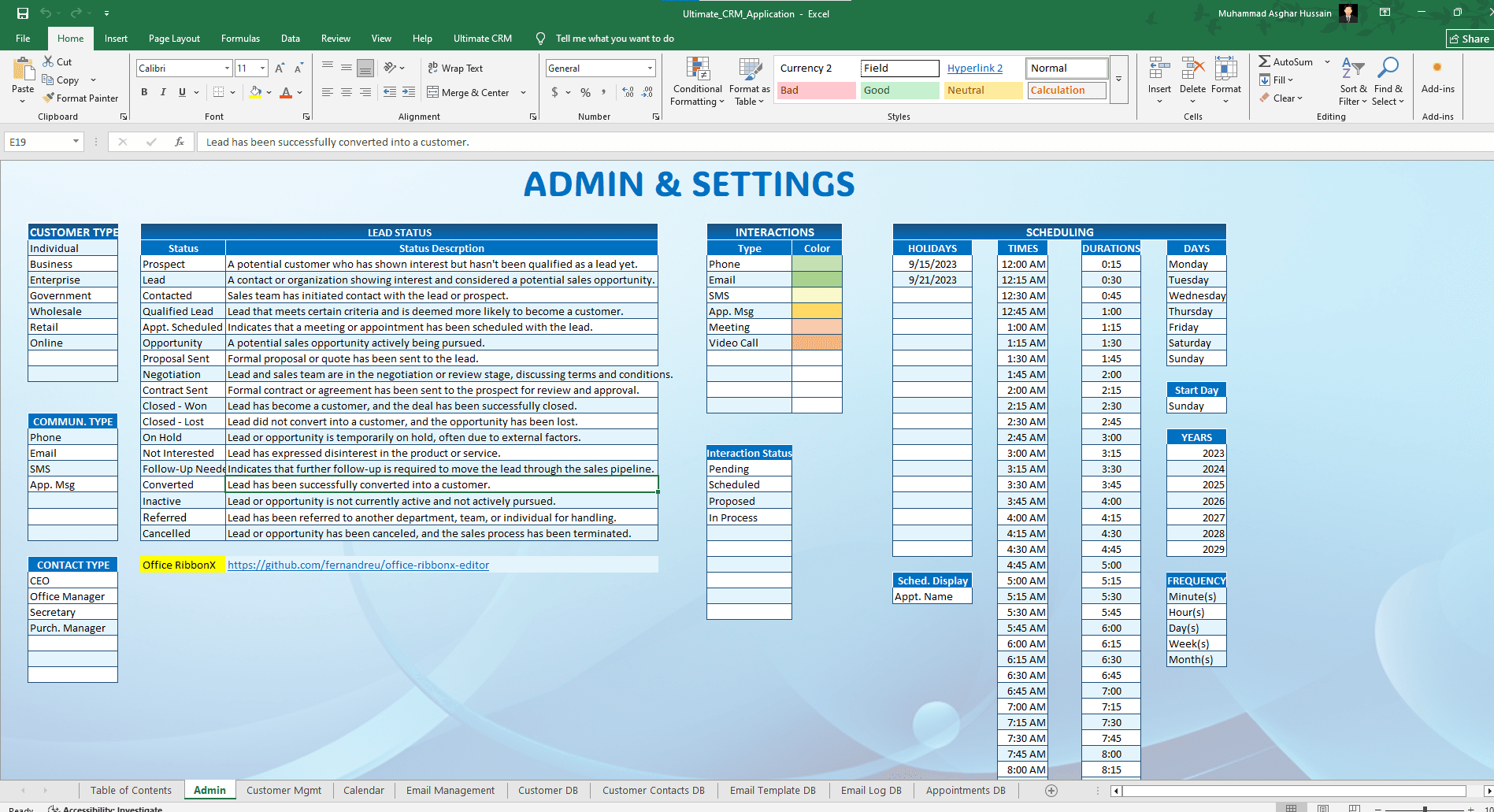The height and width of the screenshot is (812, 1494).
Task: Expand the font name dropdown
Action: tap(227, 69)
